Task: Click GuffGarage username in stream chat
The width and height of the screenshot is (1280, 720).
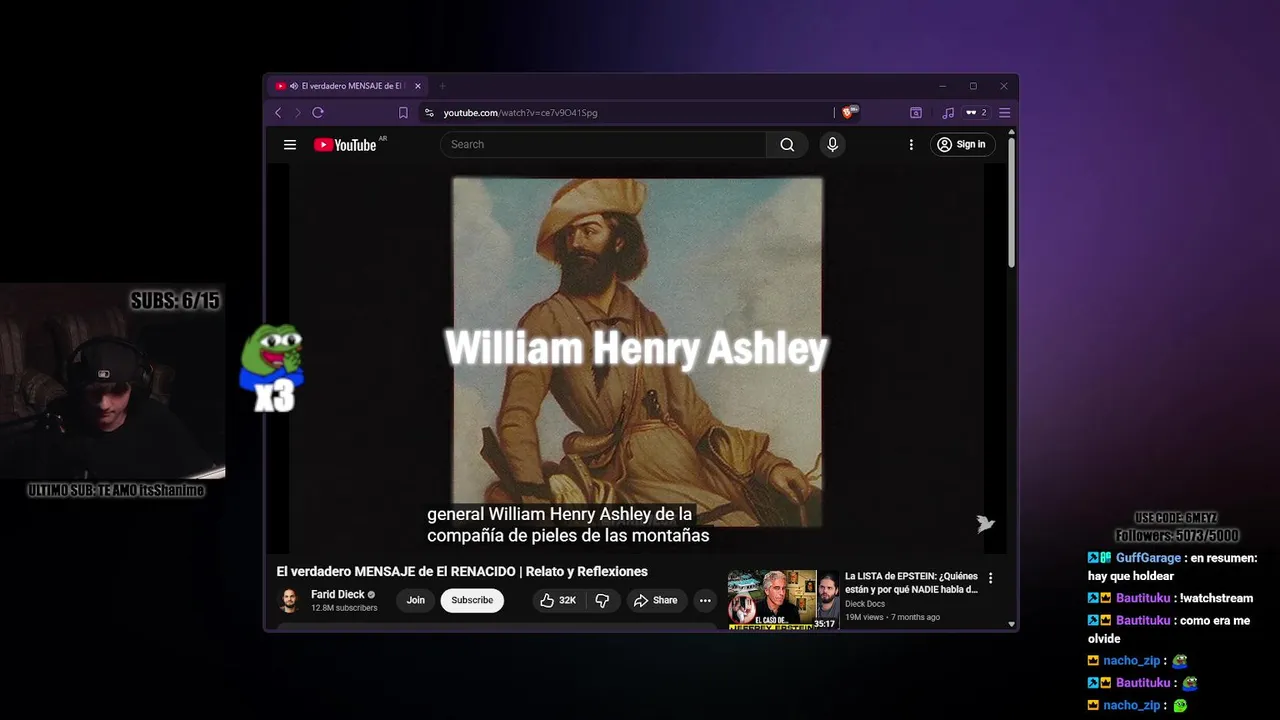Action: [x=1147, y=558]
